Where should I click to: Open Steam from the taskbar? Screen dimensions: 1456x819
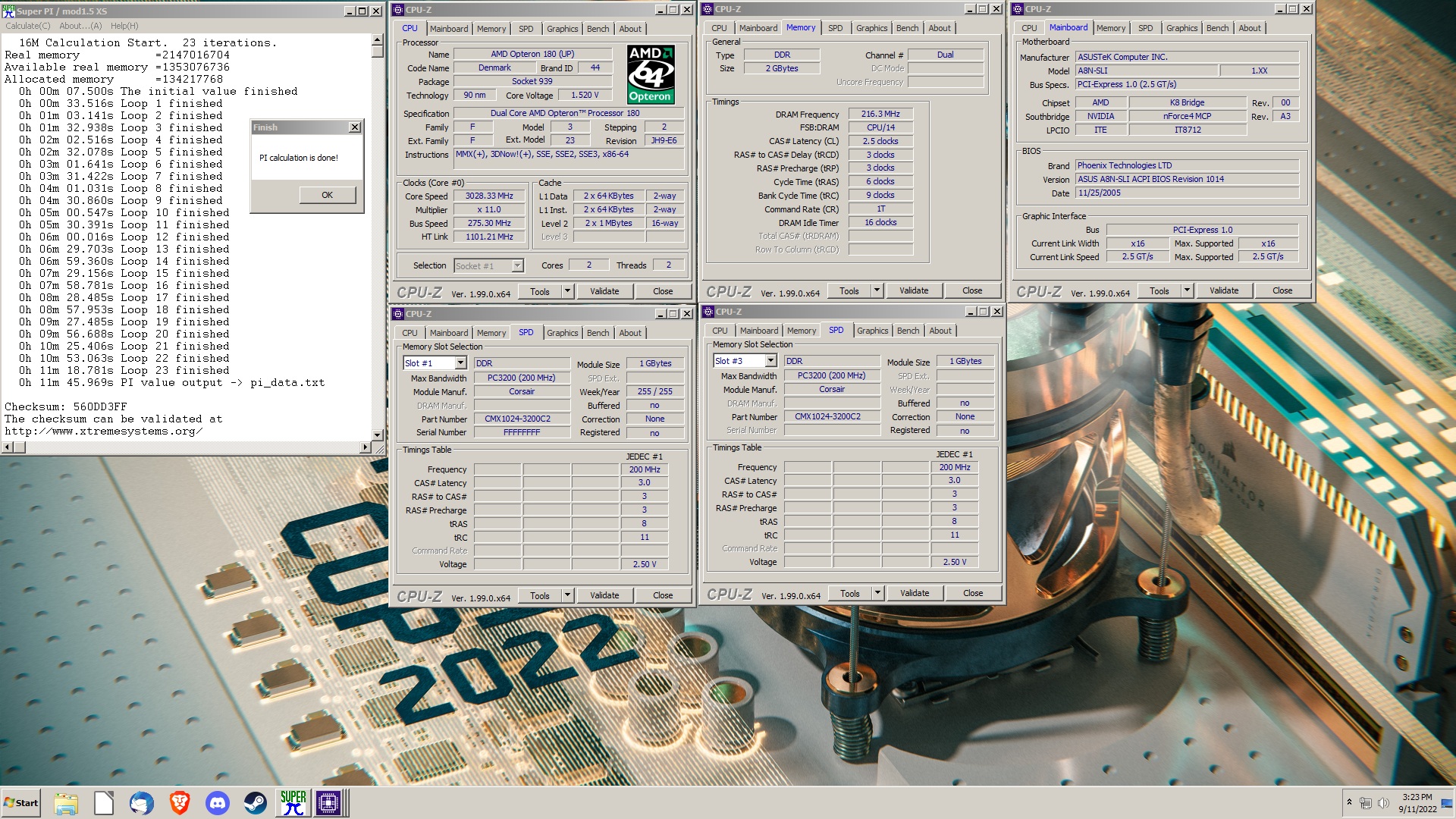256,802
